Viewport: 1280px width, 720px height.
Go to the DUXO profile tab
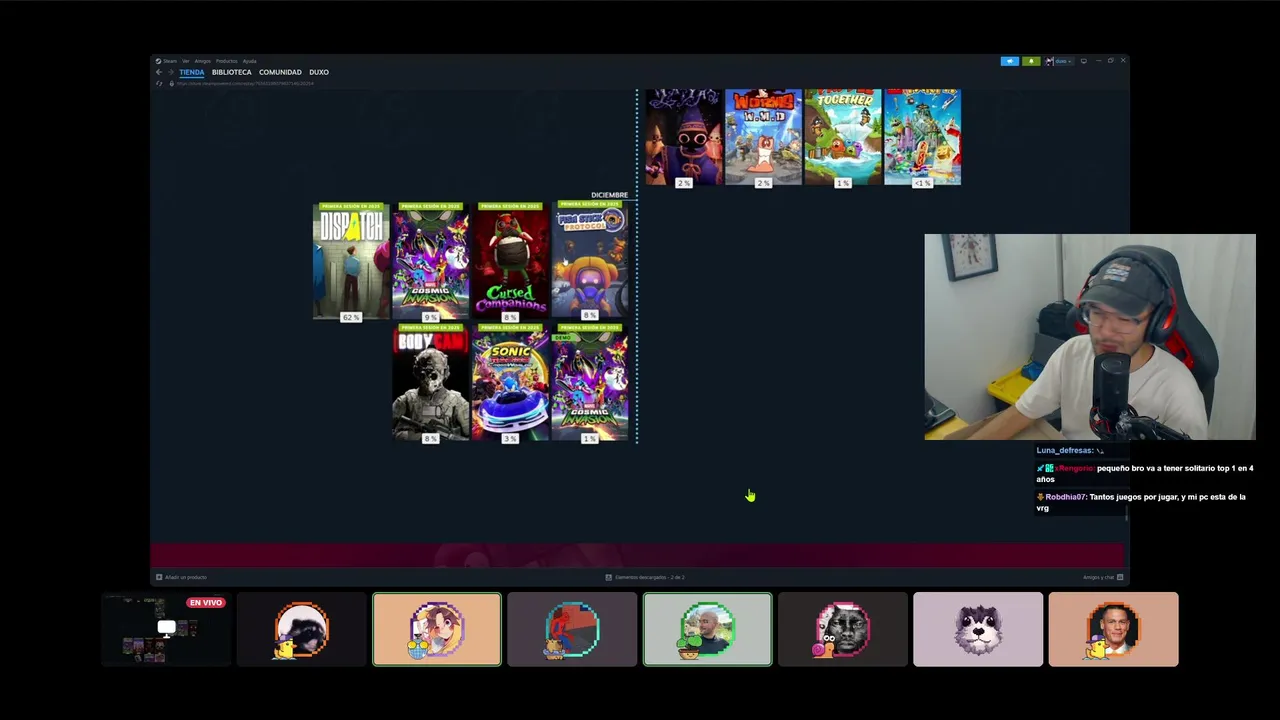click(319, 72)
